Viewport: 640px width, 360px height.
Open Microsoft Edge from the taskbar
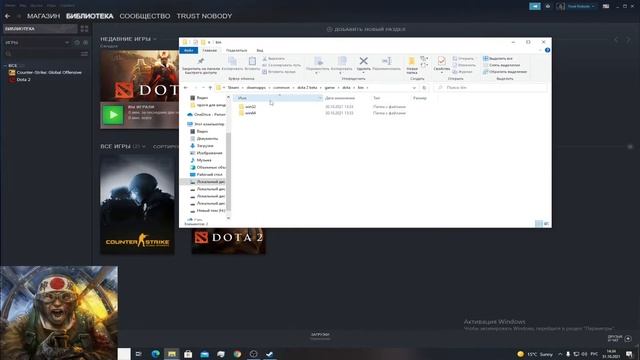click(x=156, y=354)
